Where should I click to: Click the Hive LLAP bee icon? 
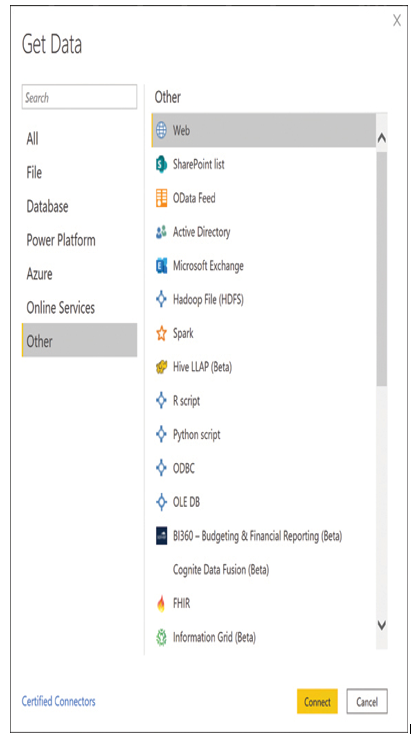click(x=161, y=367)
